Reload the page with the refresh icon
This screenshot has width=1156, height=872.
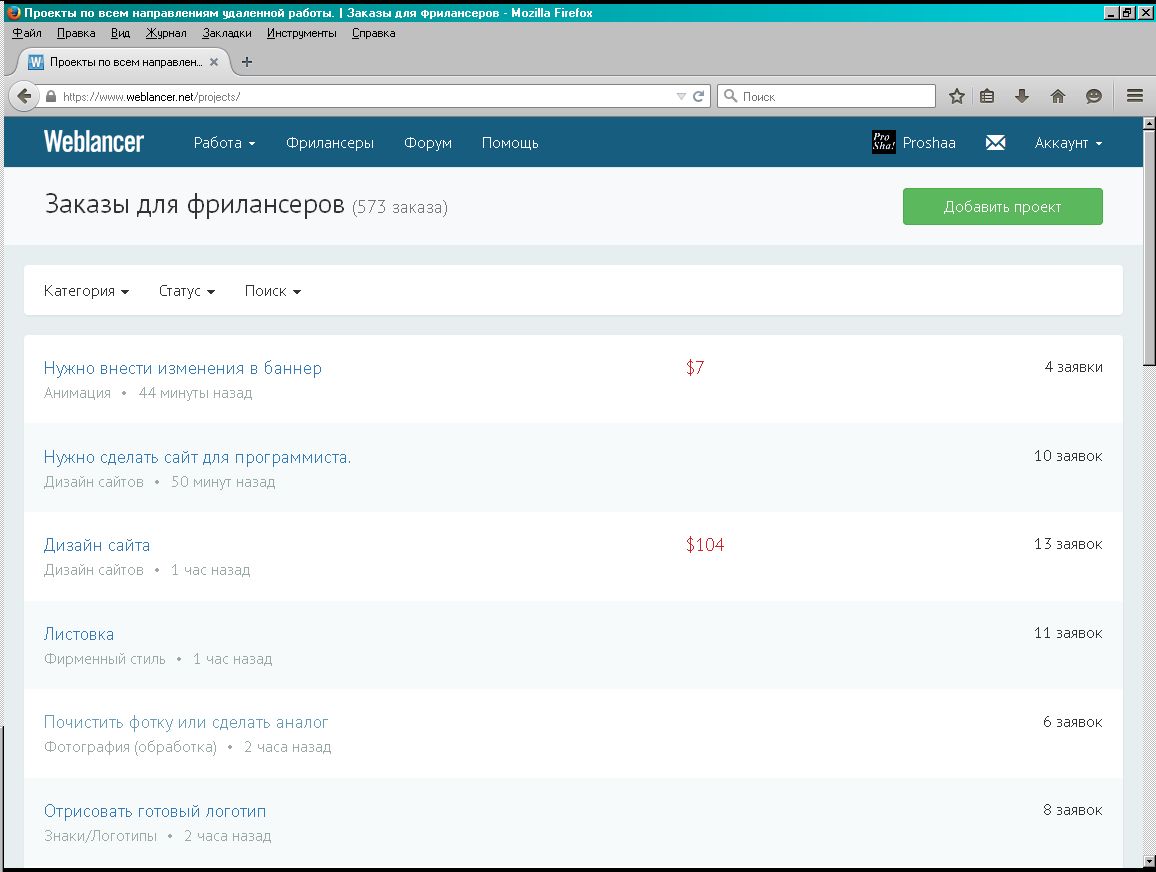pyautogui.click(x=698, y=97)
